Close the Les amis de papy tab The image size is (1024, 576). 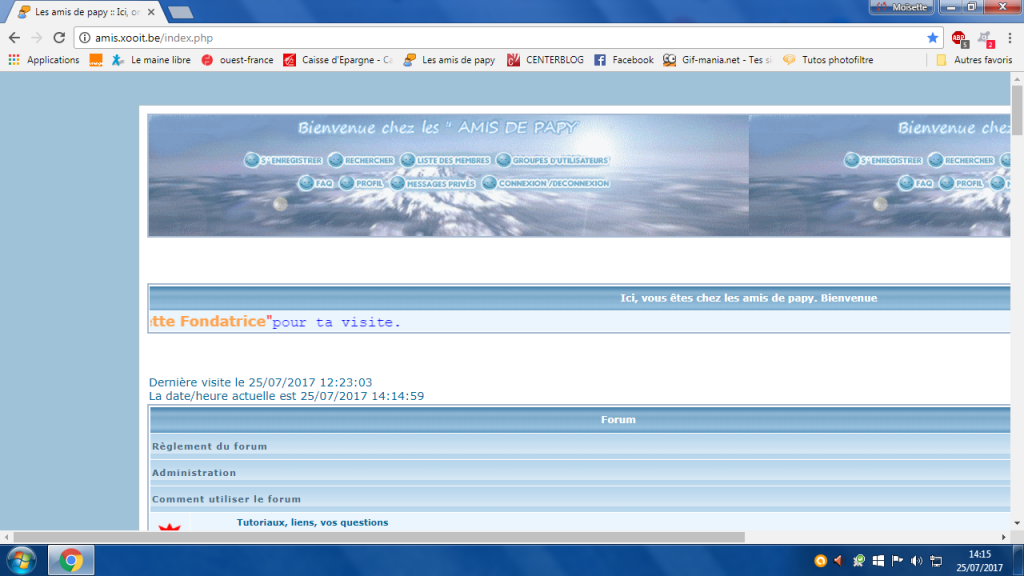coord(151,12)
